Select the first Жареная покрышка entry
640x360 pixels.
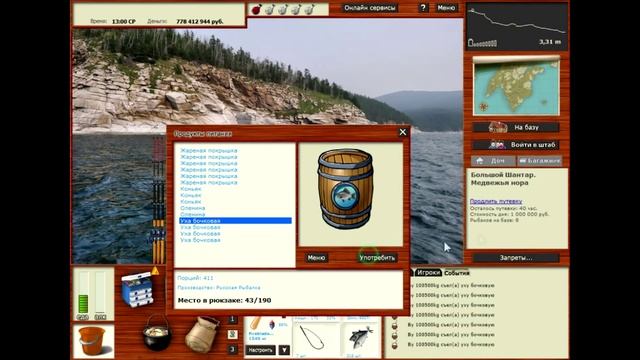(209, 151)
